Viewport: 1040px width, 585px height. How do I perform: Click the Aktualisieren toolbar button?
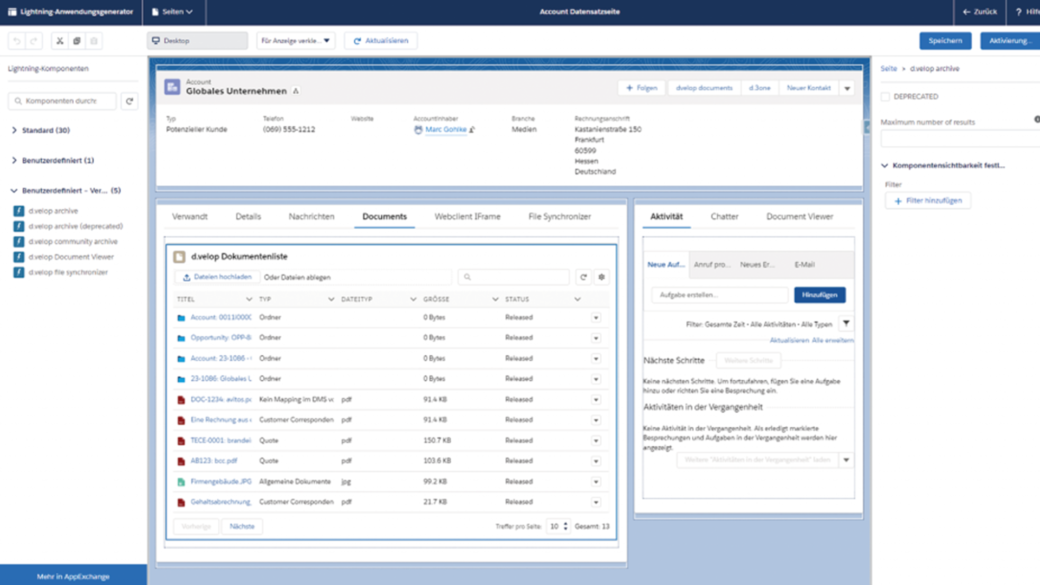(x=381, y=41)
